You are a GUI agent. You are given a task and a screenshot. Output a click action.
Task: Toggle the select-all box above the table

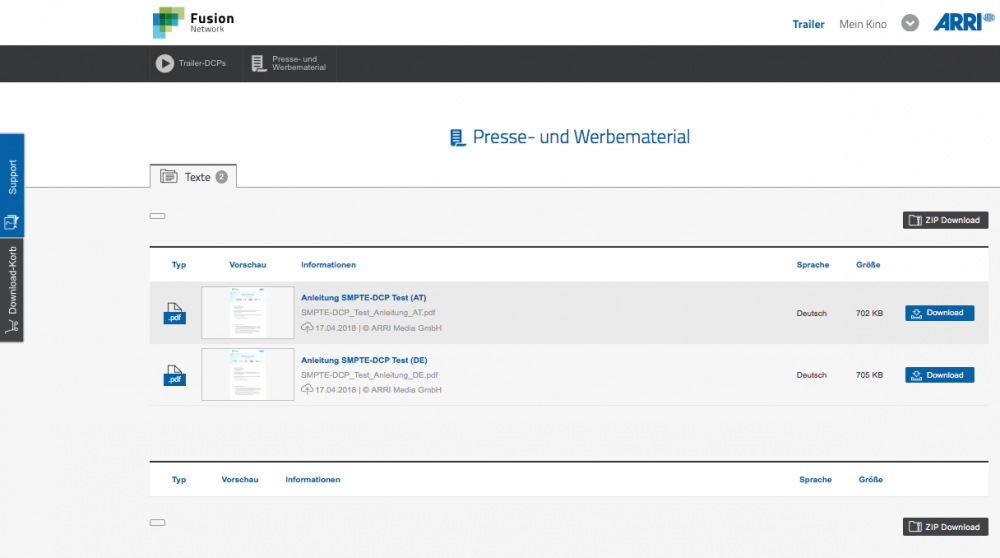157,216
